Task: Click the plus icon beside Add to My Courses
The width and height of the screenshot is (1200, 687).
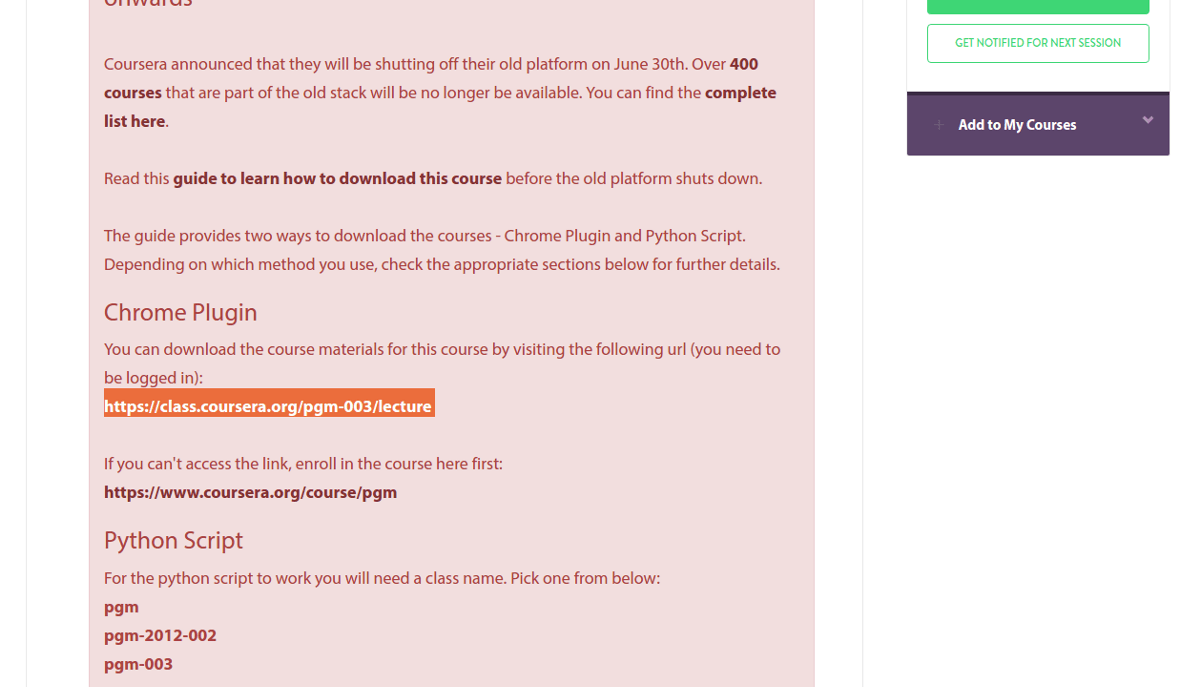Action: (938, 125)
